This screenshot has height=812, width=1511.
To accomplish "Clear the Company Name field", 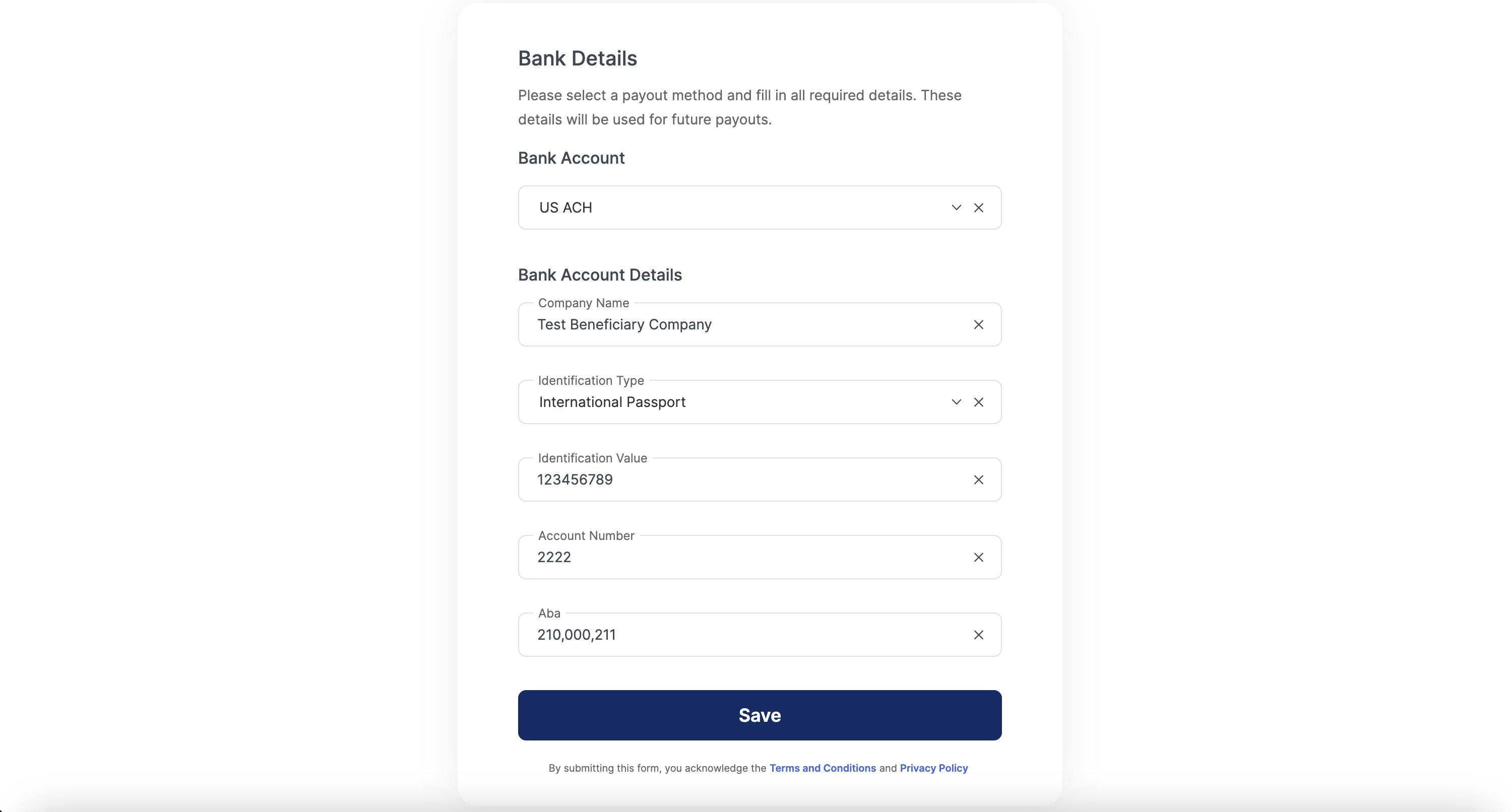I will [x=978, y=325].
